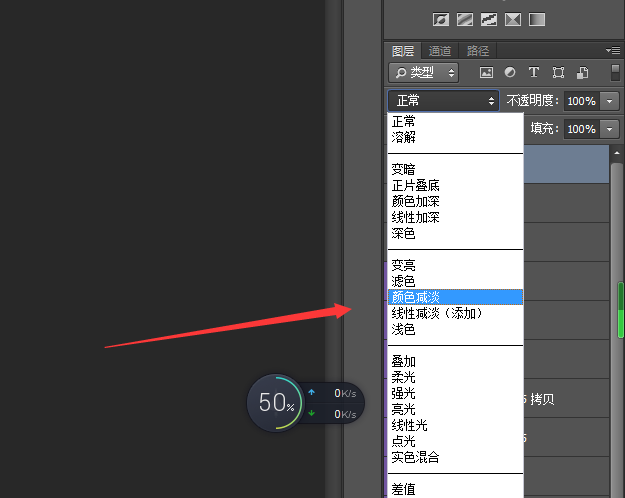Select 正常 blend mode from the list
Viewport: 625px width, 498px height.
click(x=455, y=121)
